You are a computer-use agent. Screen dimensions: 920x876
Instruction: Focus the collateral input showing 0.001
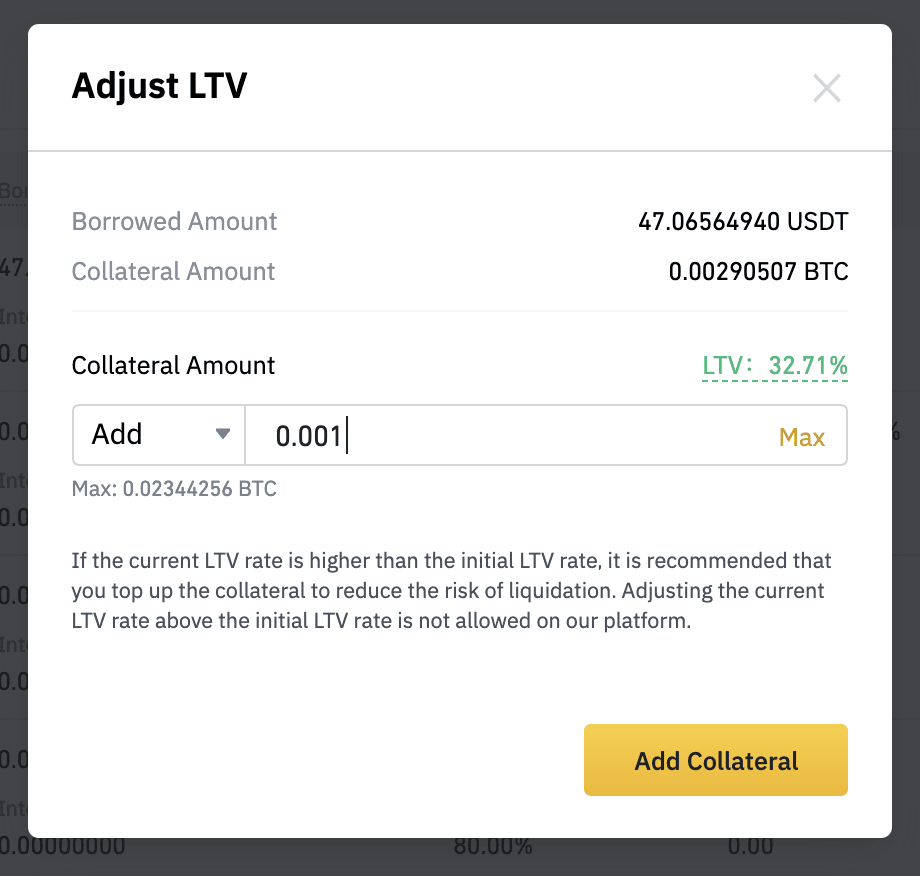point(510,435)
